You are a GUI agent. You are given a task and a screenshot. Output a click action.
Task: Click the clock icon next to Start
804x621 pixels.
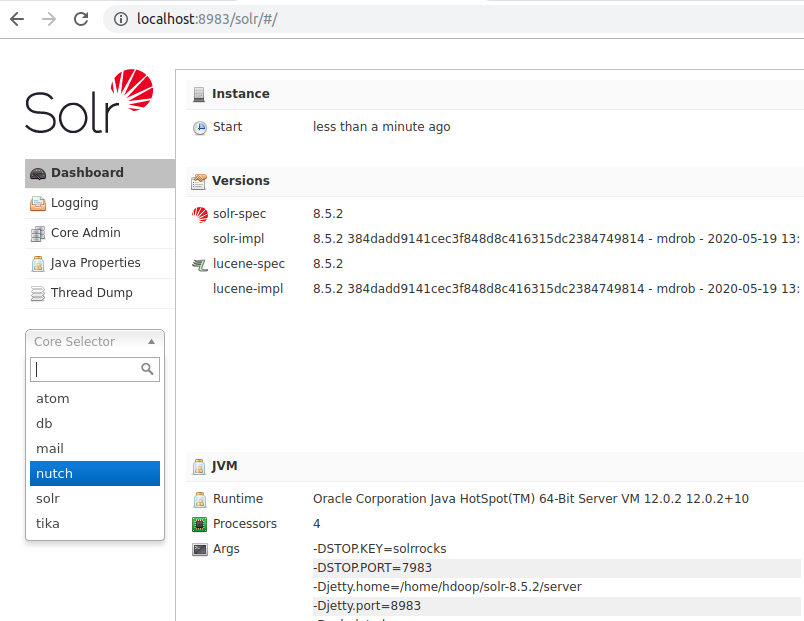pos(200,127)
